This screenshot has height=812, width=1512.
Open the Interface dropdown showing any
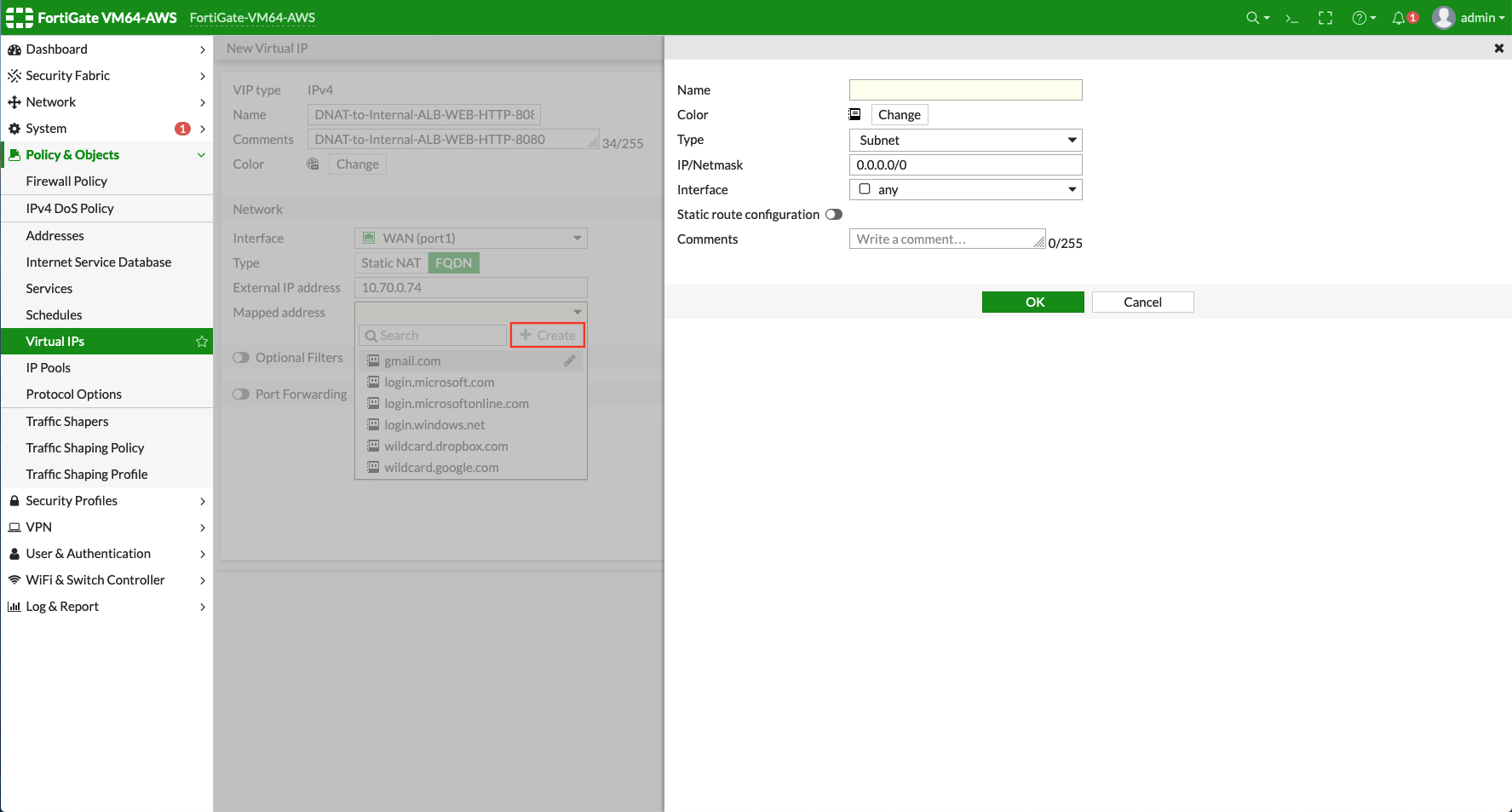click(x=965, y=190)
